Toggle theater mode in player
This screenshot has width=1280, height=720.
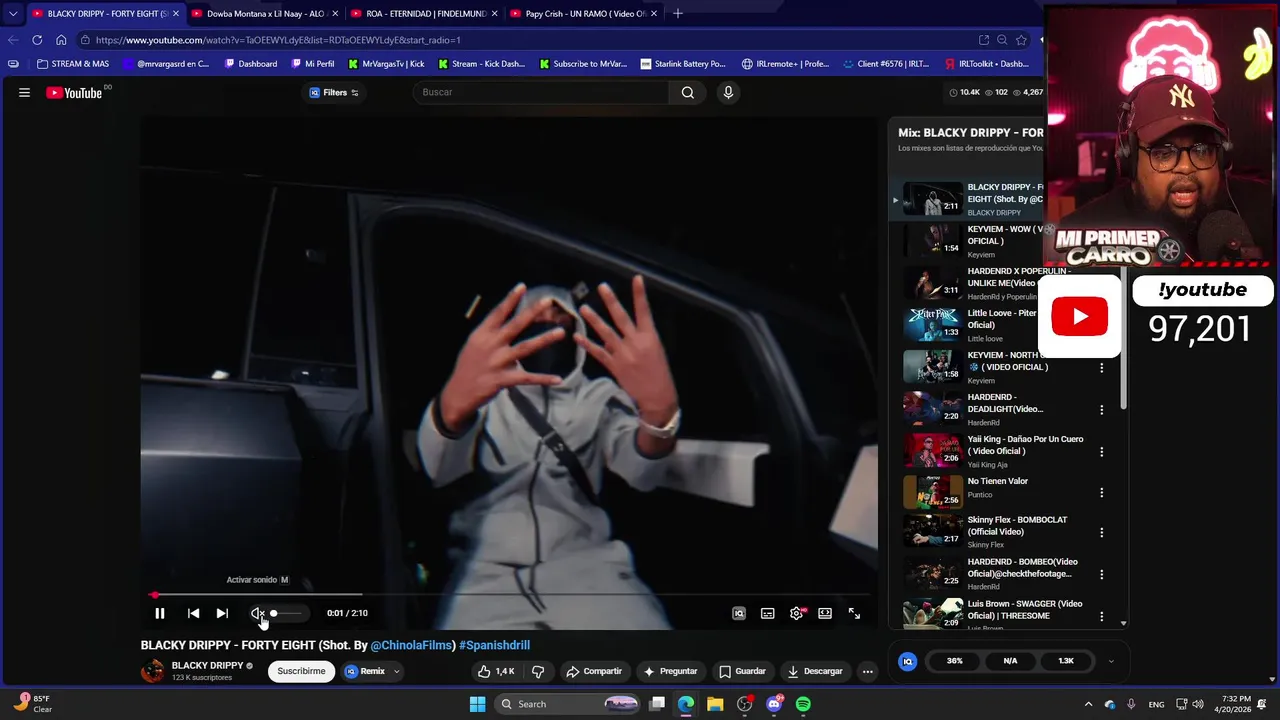[x=825, y=613]
